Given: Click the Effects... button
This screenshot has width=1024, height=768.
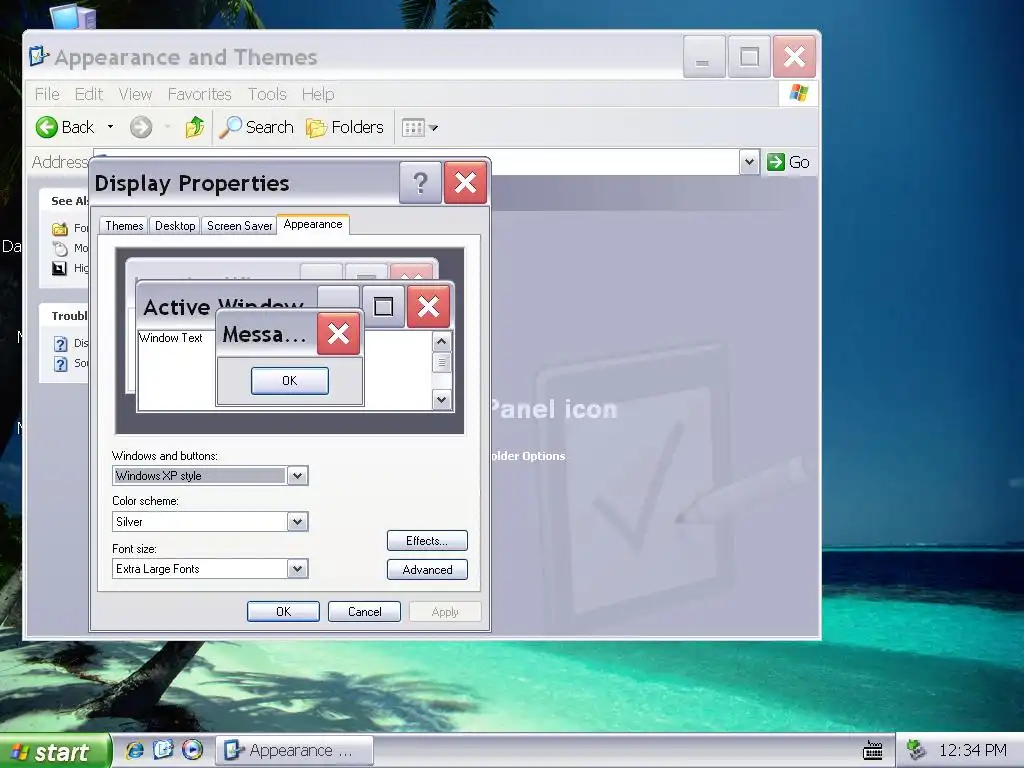Looking at the screenshot, I should coord(427,541).
